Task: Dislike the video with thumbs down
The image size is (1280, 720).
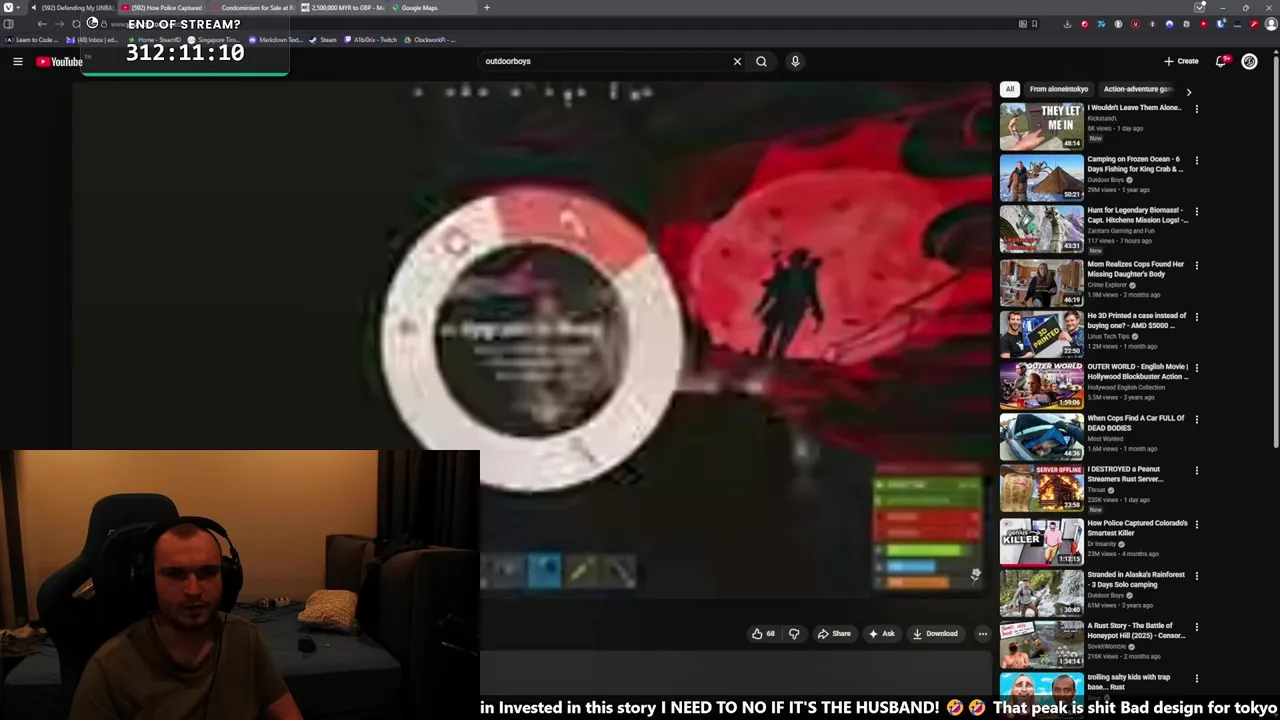Action: point(794,633)
